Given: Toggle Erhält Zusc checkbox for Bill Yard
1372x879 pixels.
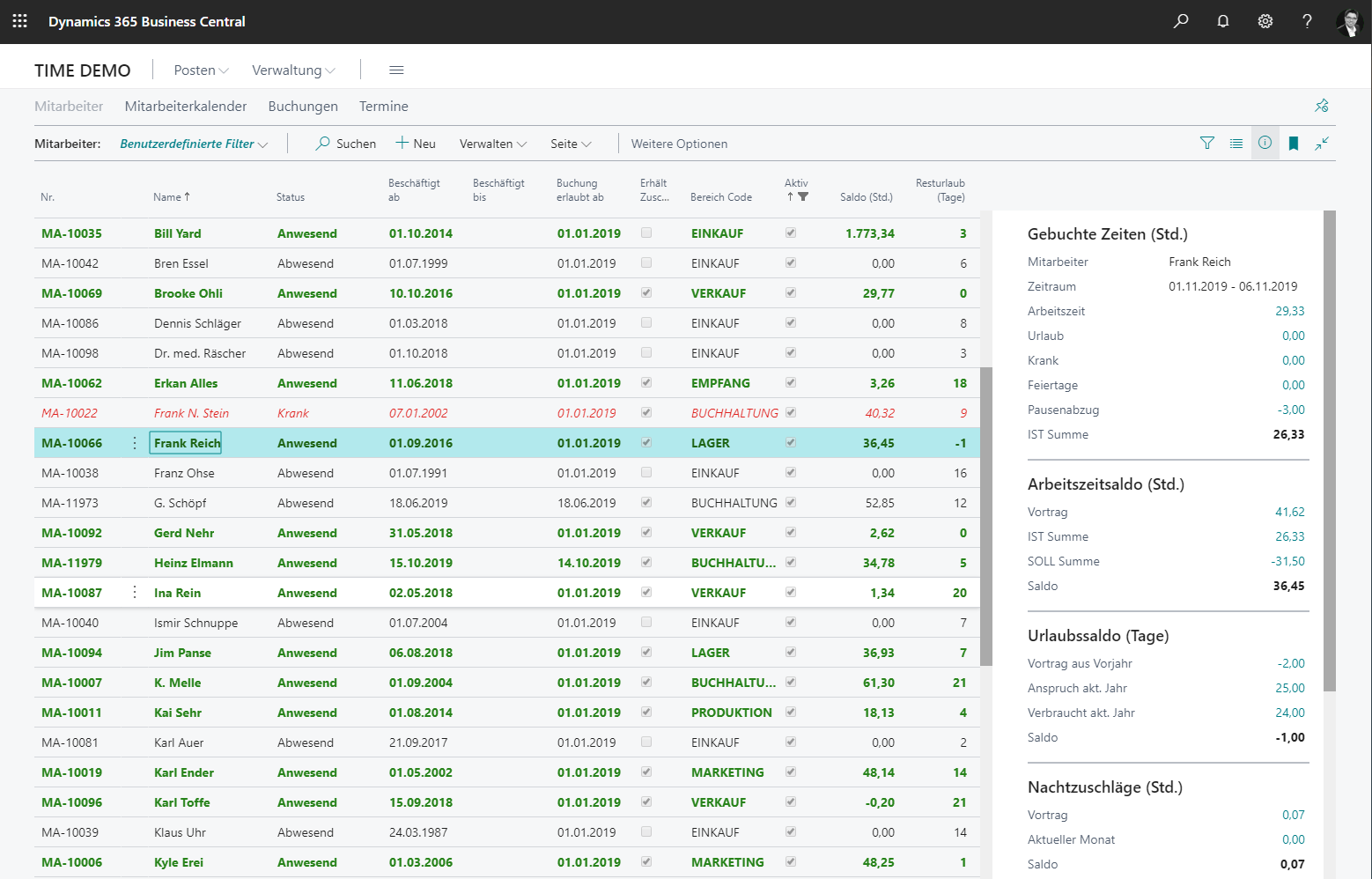Looking at the screenshot, I should click(x=647, y=233).
